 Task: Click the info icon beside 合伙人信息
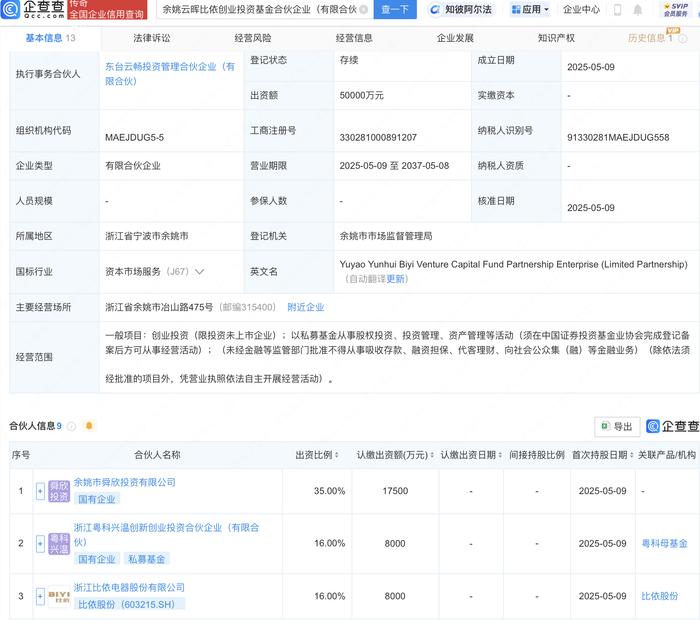[x=71, y=426]
